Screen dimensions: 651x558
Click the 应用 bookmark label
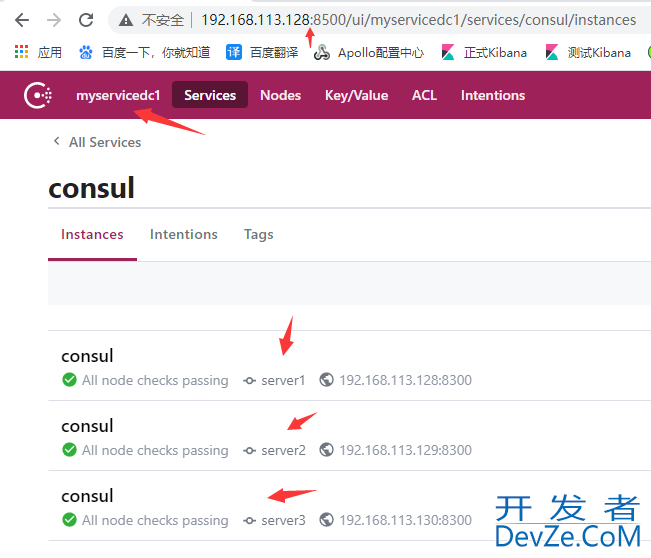click(x=50, y=53)
